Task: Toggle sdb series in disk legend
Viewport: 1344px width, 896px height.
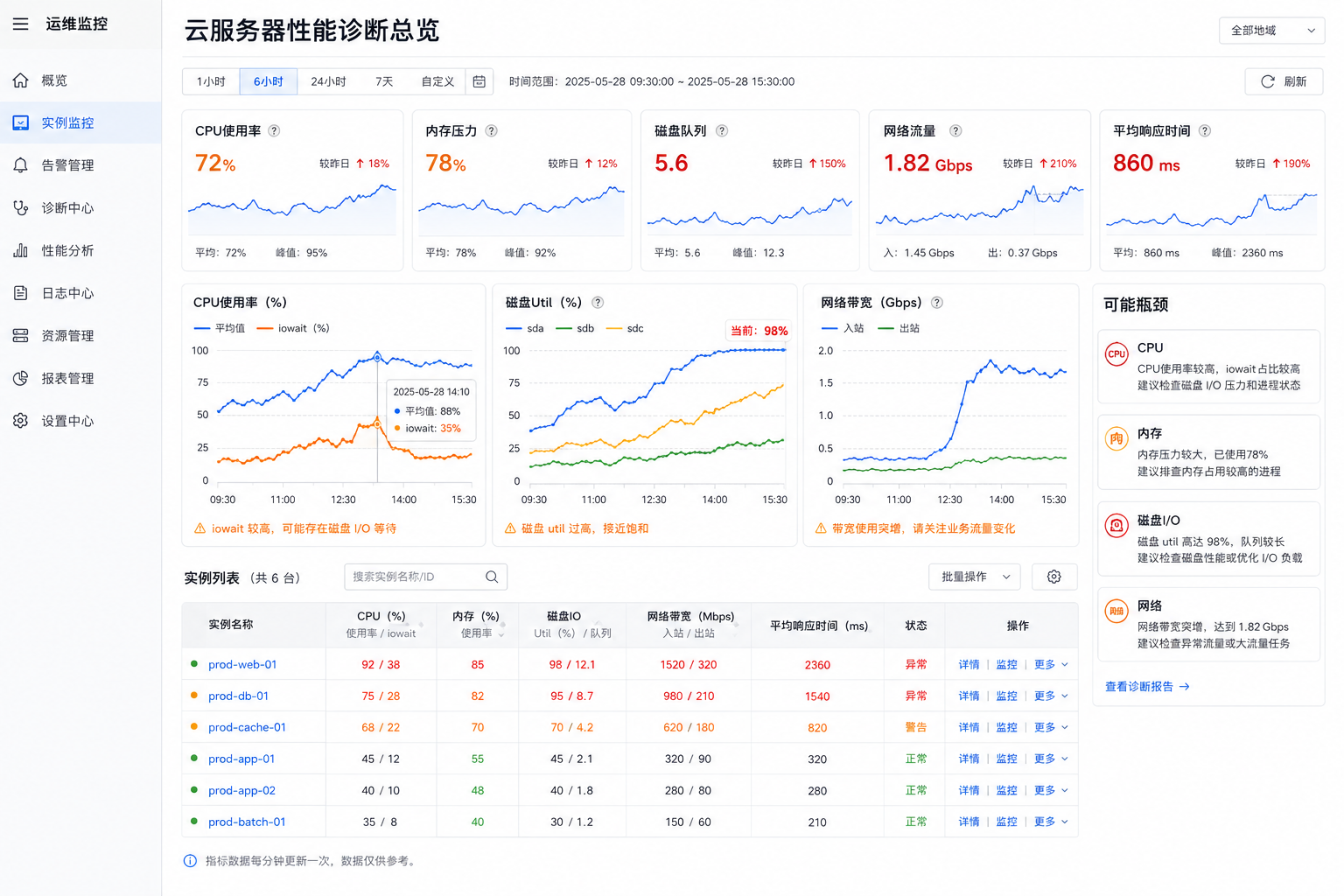Action: (575, 328)
